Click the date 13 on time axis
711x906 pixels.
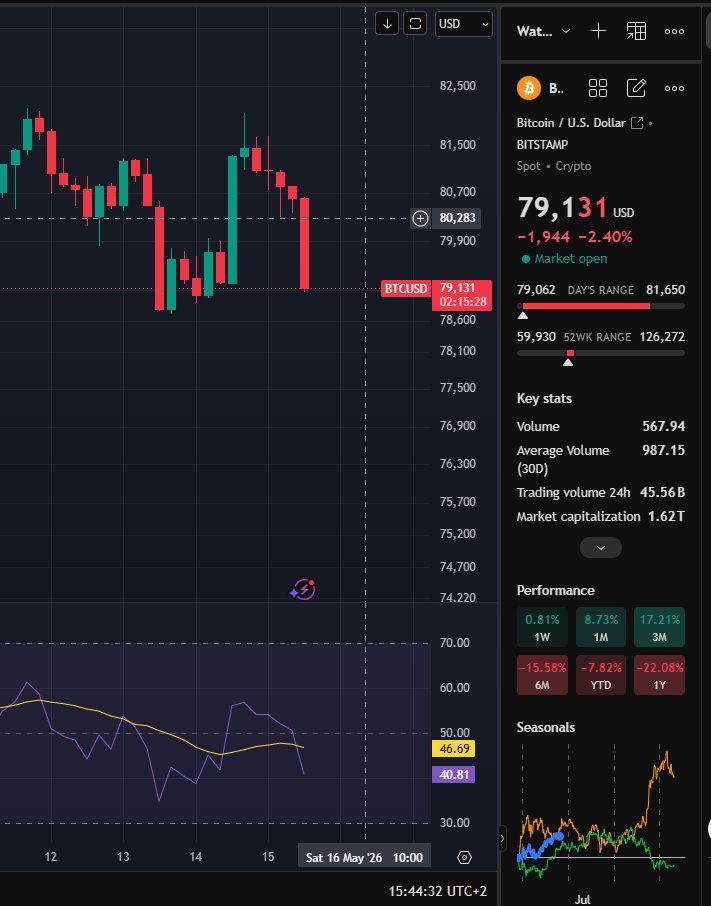point(123,856)
